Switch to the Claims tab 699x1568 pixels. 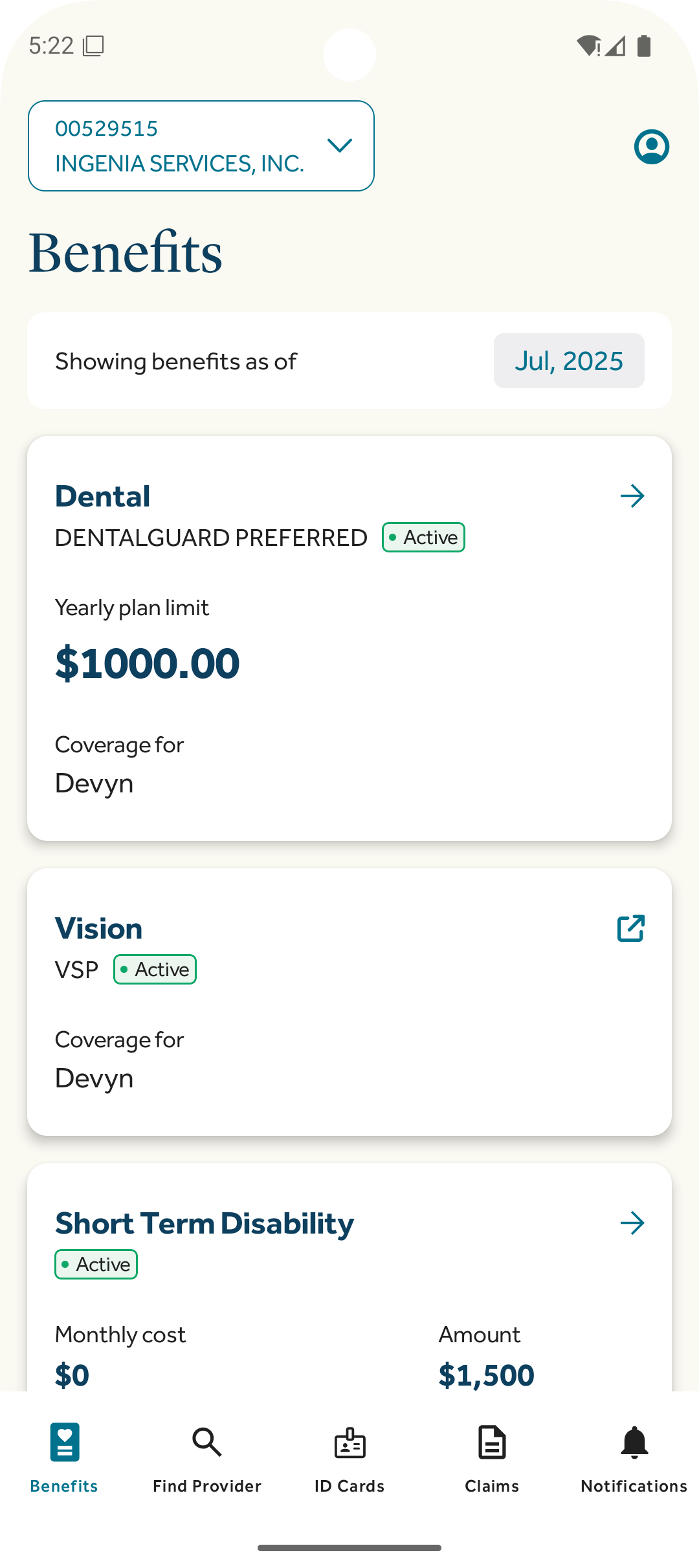tap(492, 1485)
